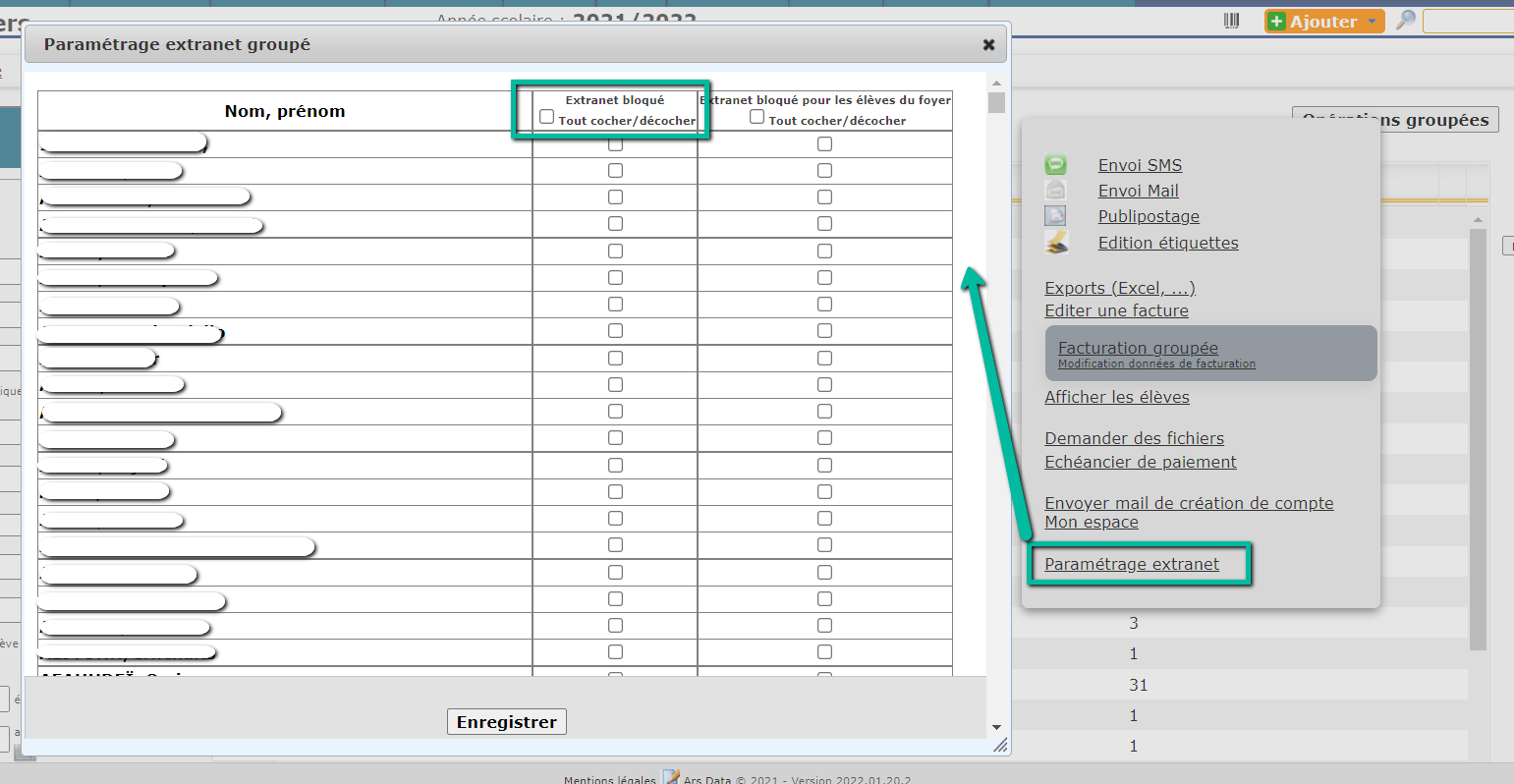Focus the search field beside the magnifier

tap(1468, 21)
